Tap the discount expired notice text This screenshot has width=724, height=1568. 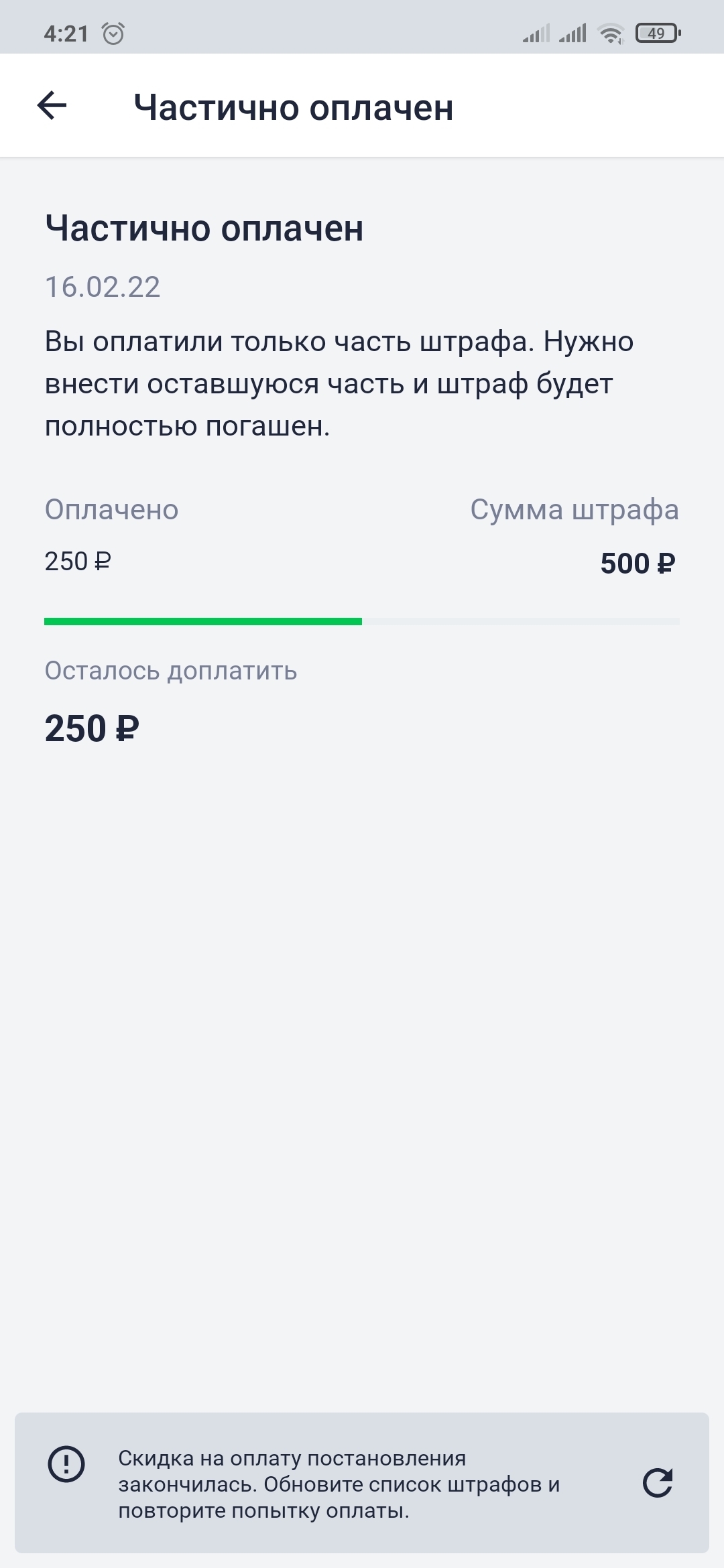[x=339, y=1484]
